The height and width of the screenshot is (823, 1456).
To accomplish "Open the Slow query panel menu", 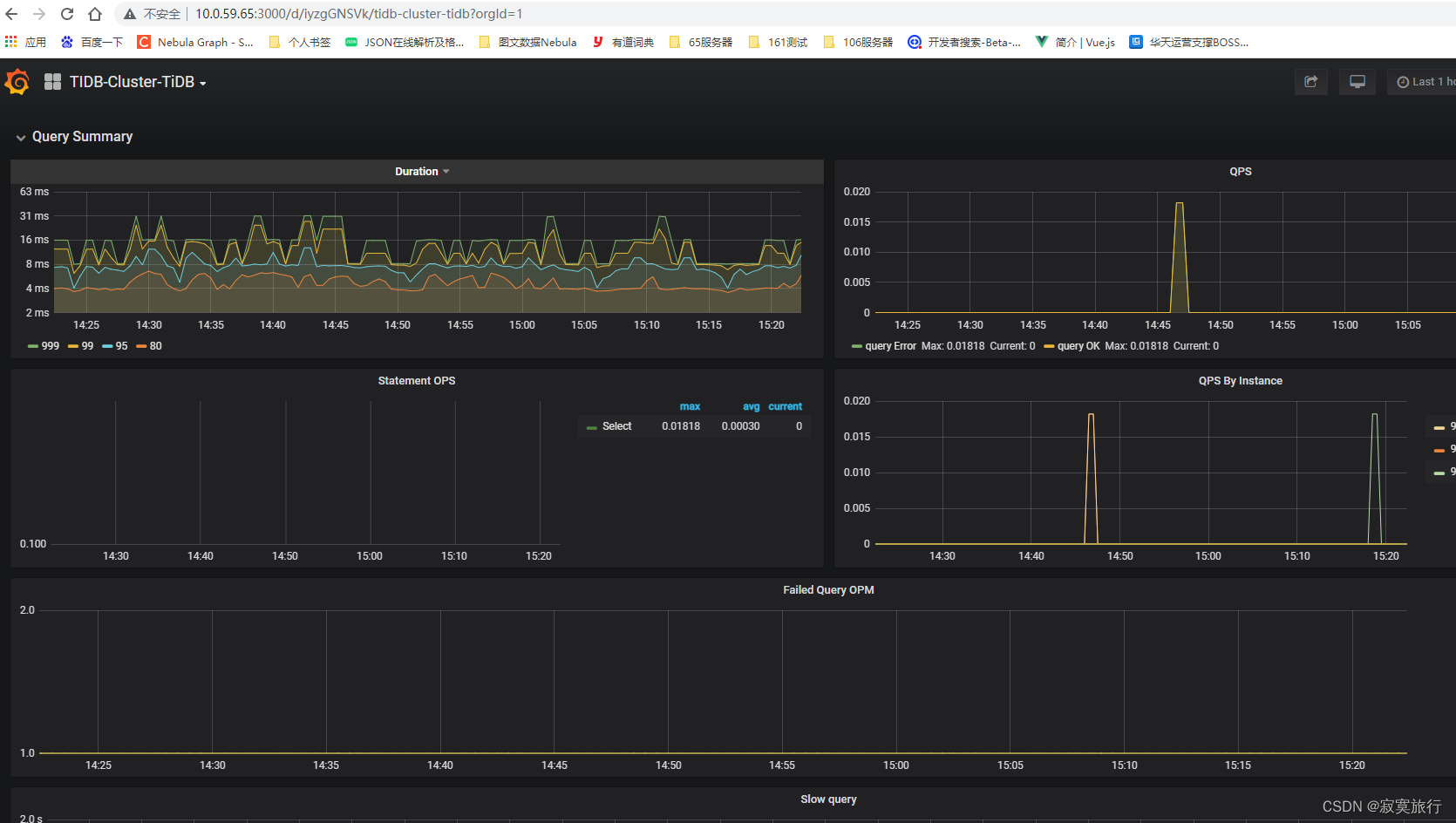I will coord(828,799).
